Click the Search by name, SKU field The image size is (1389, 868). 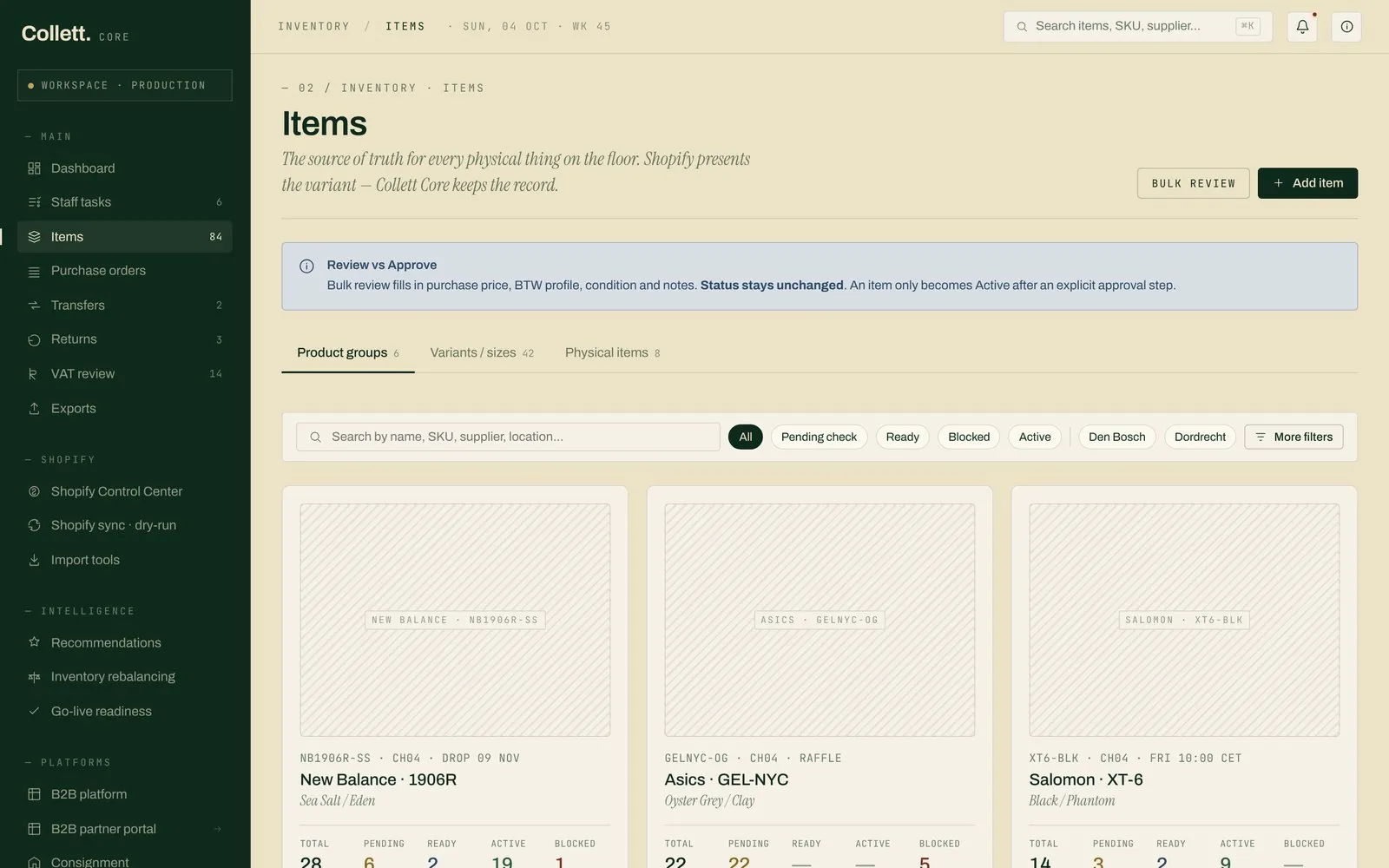point(508,437)
